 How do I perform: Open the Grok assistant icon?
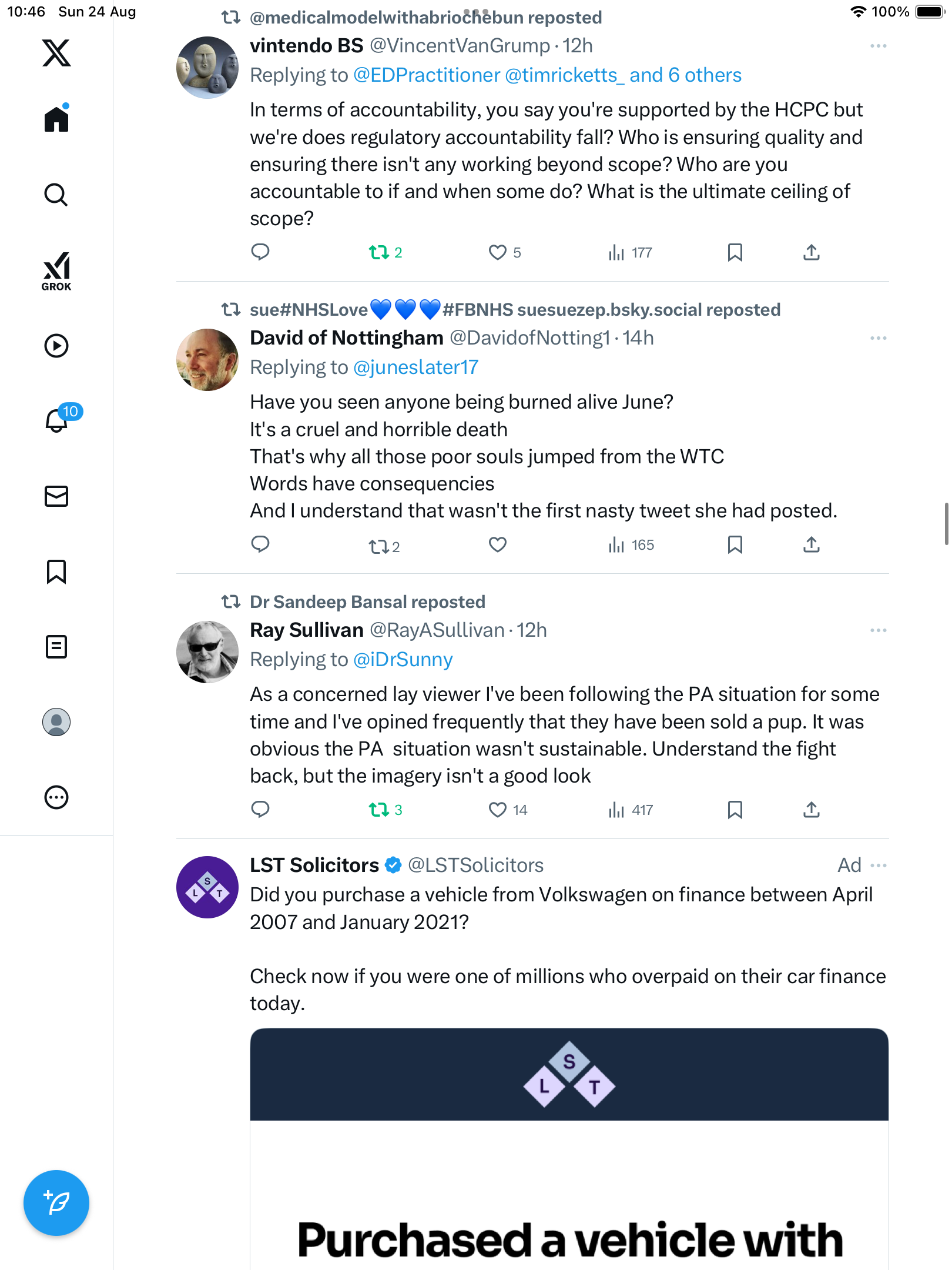pos(56,271)
